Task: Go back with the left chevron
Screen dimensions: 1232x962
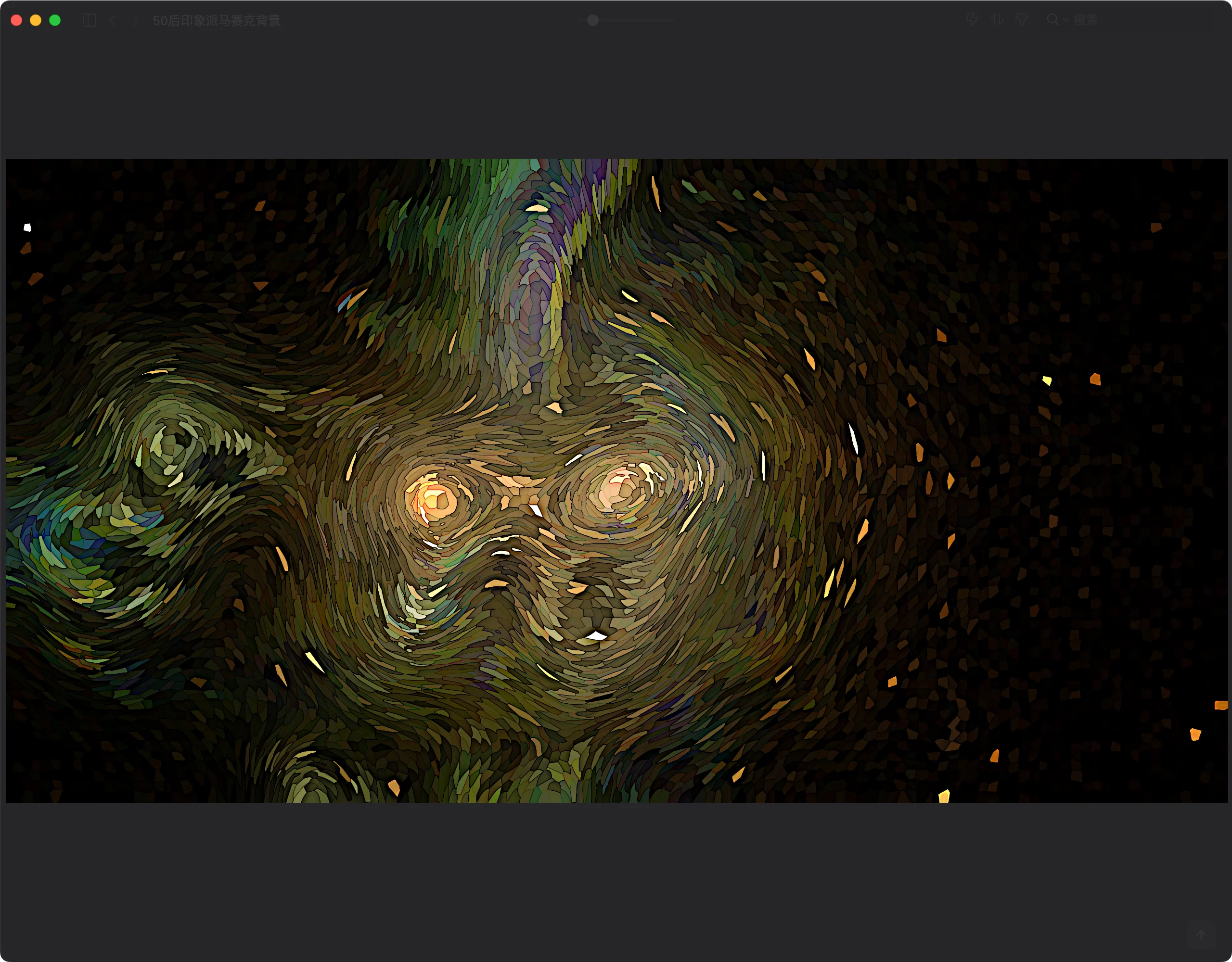Action: (x=113, y=20)
